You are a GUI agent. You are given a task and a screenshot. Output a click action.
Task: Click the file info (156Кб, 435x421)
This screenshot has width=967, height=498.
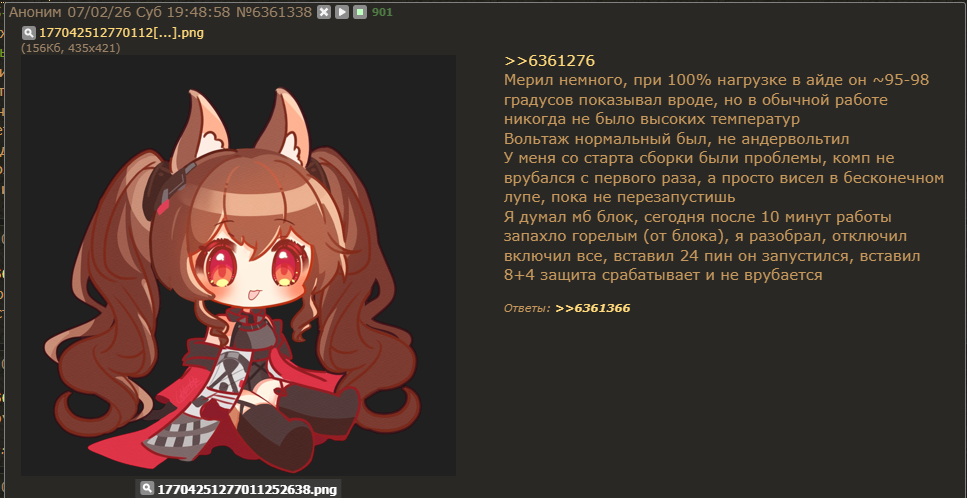pyautogui.click(x=71, y=48)
